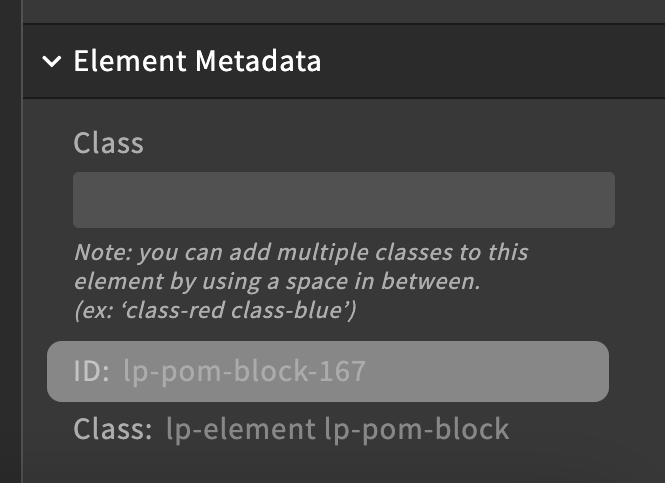Click the lp-element class name
This screenshot has height=483, width=665.
[239, 430]
